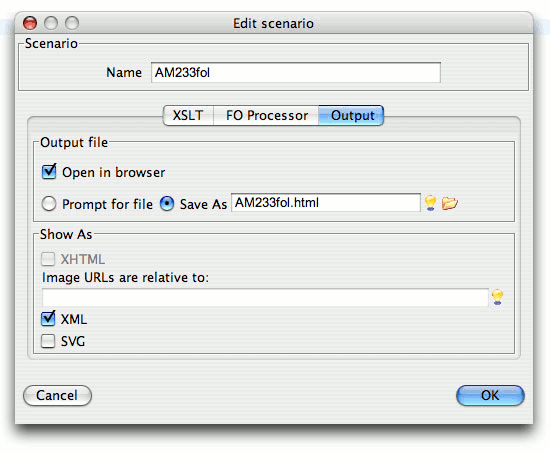The image size is (550, 454).
Task: Click the zoom window button in title bar
Action: click(x=72, y=23)
